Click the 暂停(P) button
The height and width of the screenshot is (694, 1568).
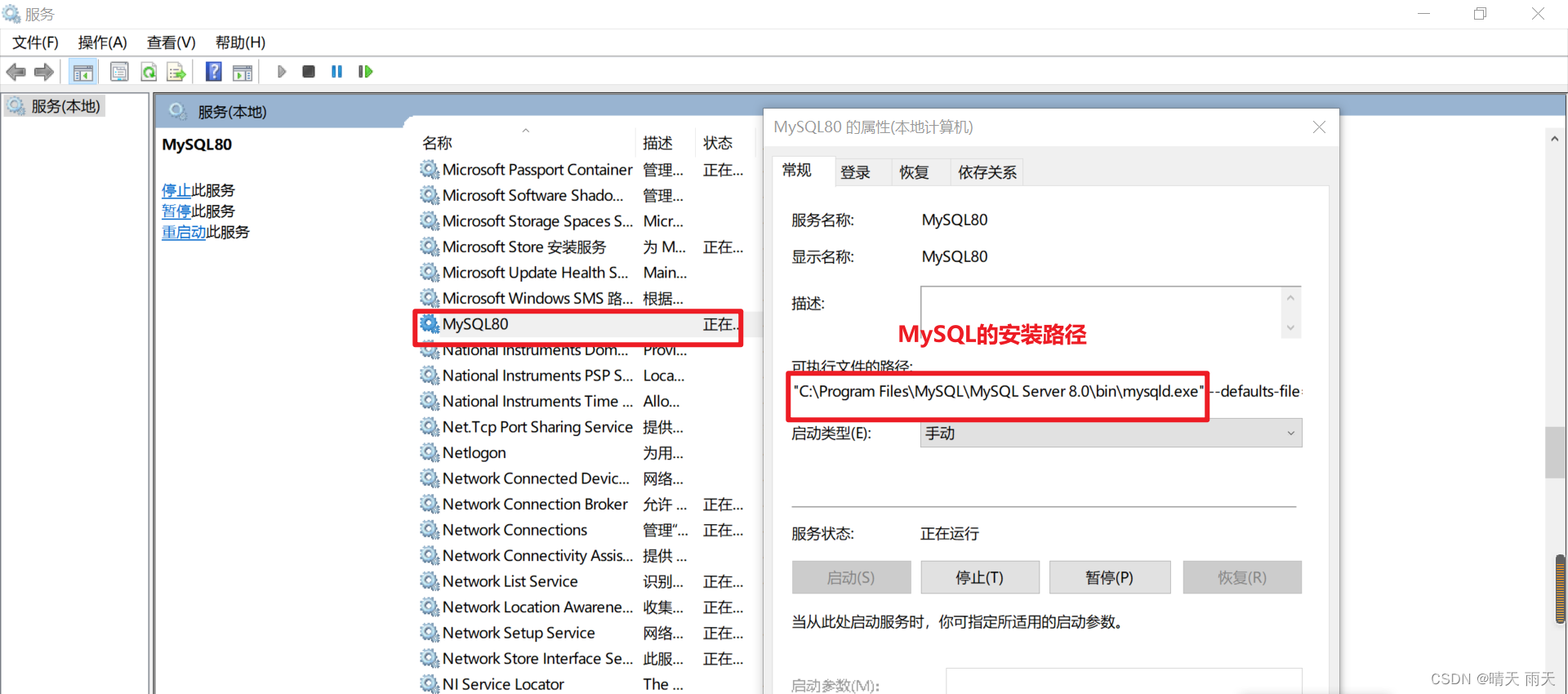(x=1110, y=577)
